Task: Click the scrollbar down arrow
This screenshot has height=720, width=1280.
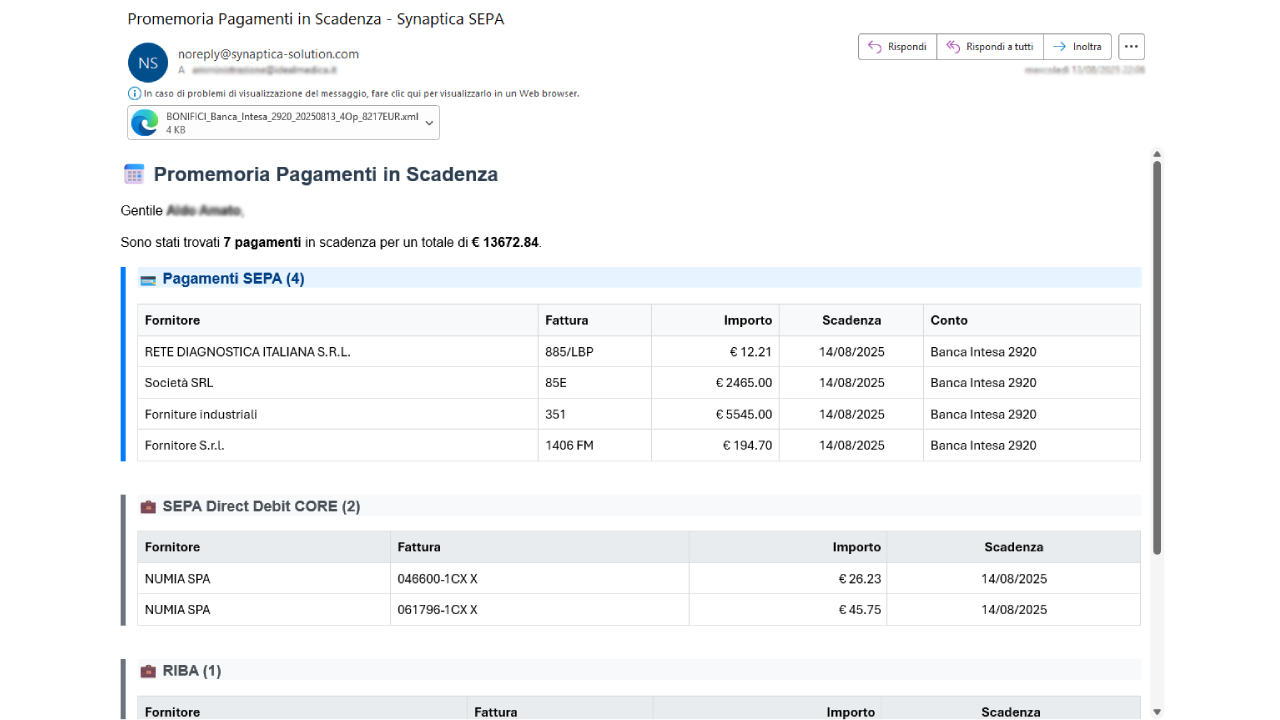Action: pyautogui.click(x=1157, y=712)
